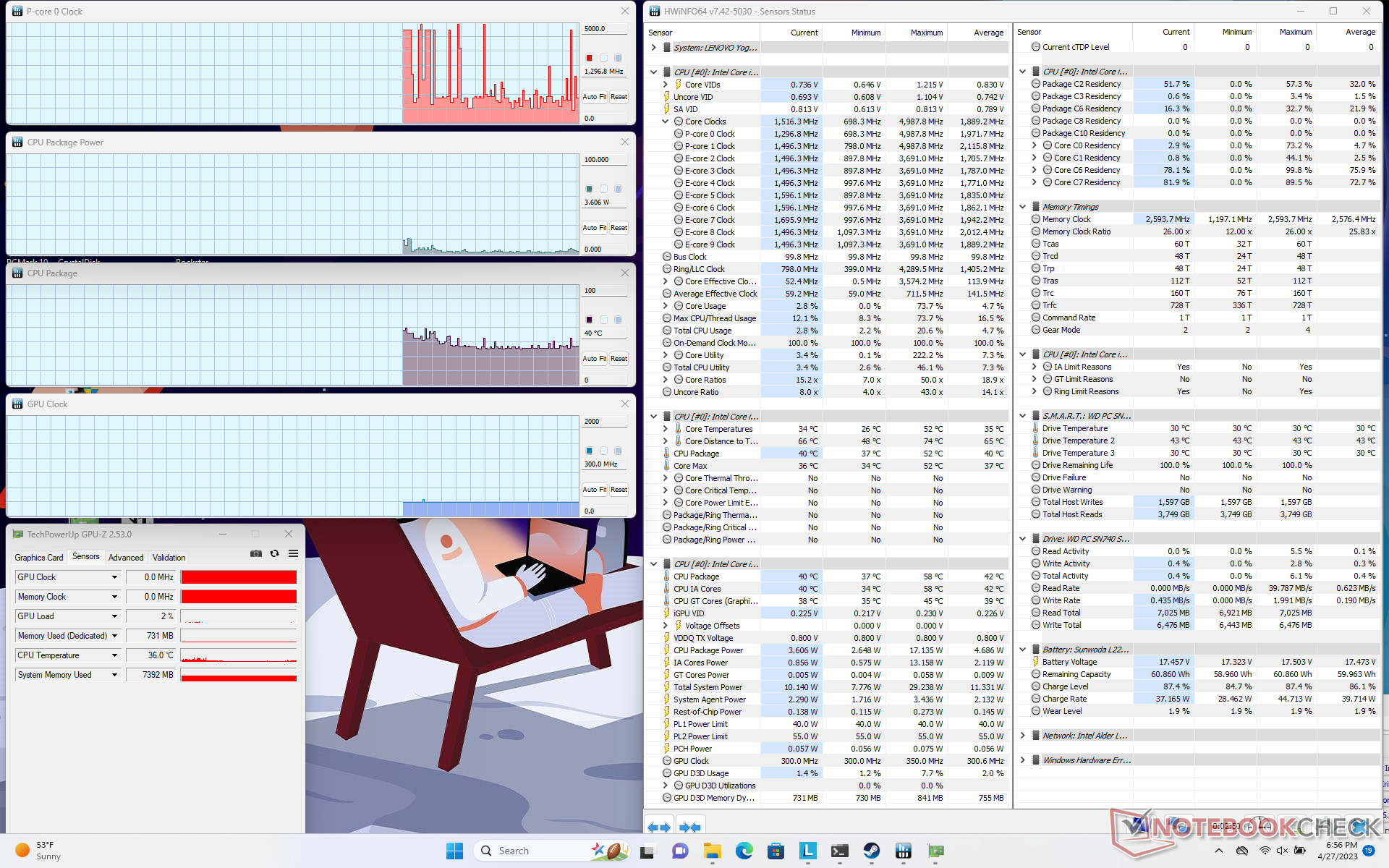Image resolution: width=1389 pixels, height=868 pixels.
Task: Open Steam from the taskbar
Action: click(x=872, y=851)
